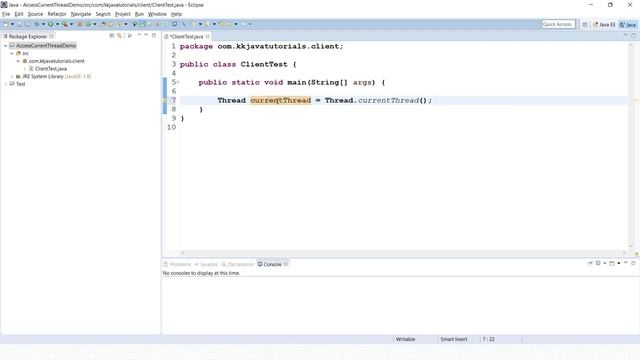The image size is (640, 360).
Task: Open the File menu
Action: point(6,14)
